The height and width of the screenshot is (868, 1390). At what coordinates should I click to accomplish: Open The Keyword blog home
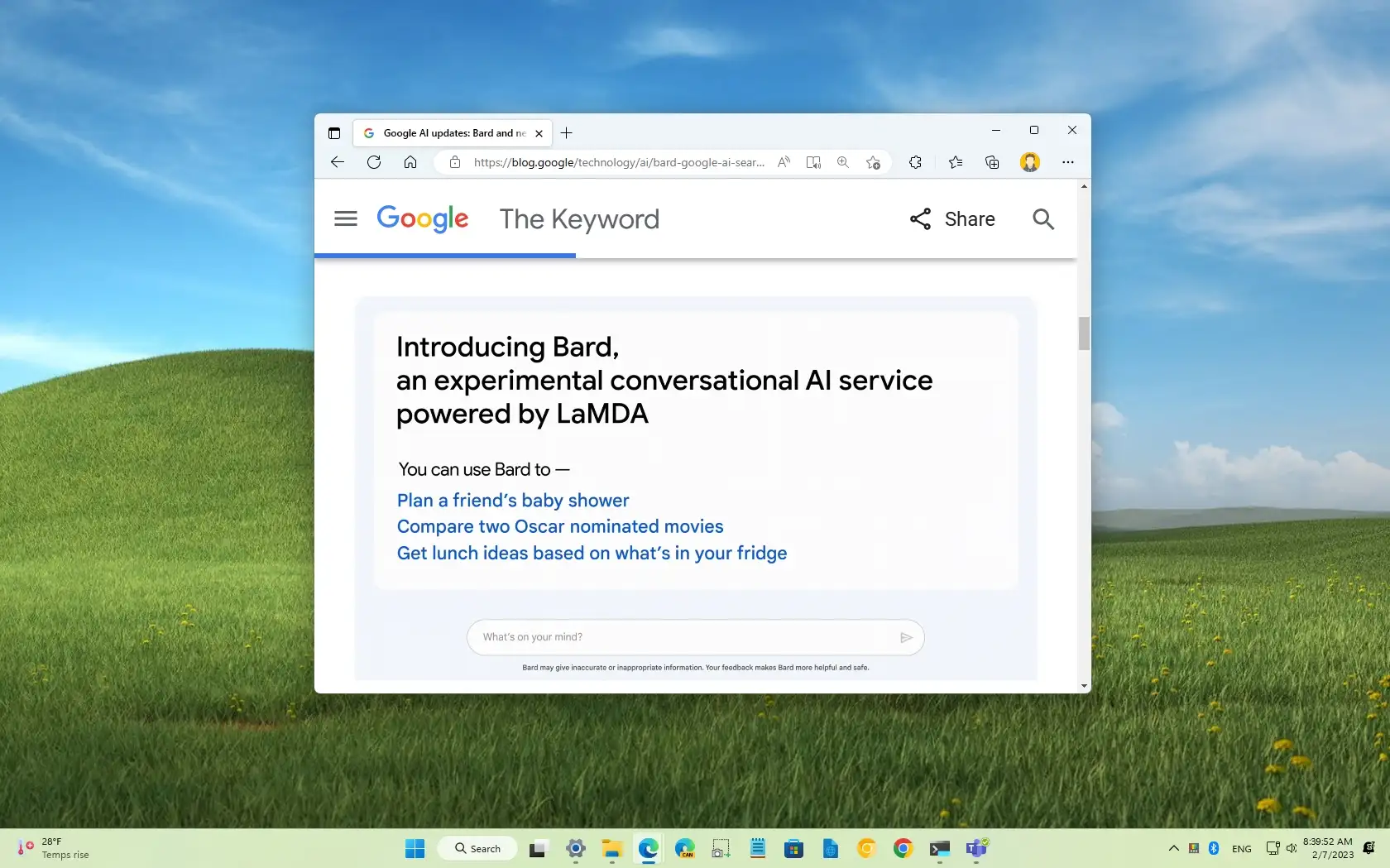coord(579,219)
